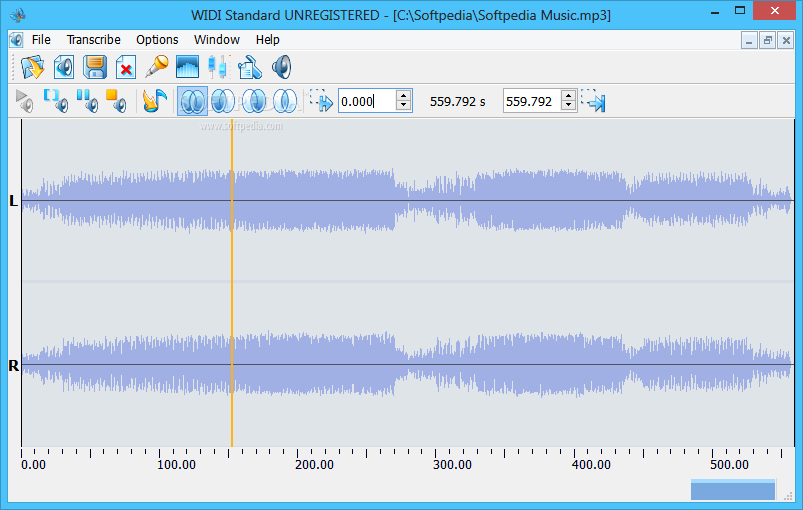803x510 pixels.
Task: Open the mixer sliders icon
Action: [x=219, y=67]
